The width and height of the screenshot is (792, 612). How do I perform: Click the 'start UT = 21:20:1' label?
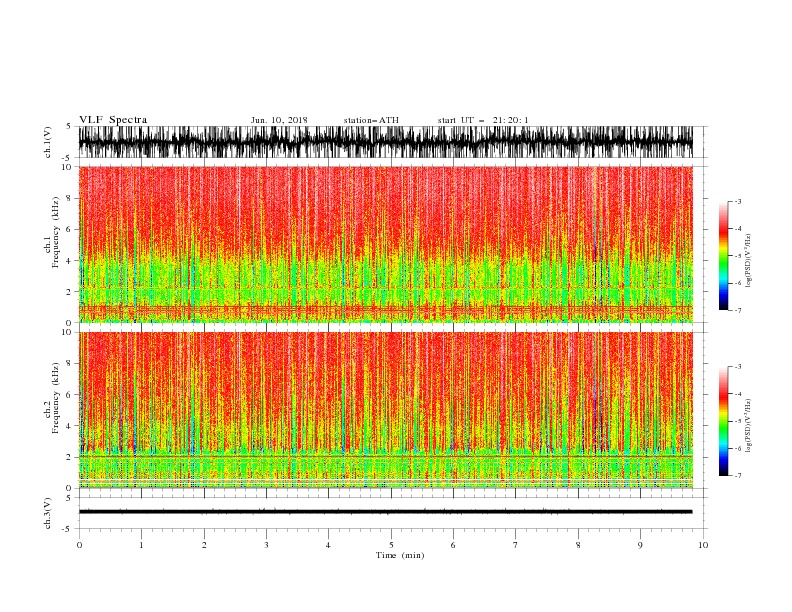483,120
